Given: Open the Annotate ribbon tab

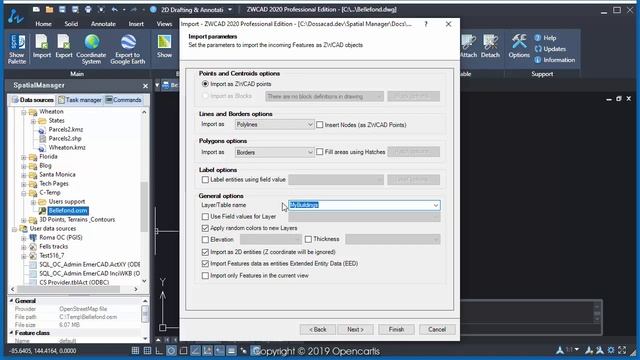Looking at the screenshot, I should (103, 24).
